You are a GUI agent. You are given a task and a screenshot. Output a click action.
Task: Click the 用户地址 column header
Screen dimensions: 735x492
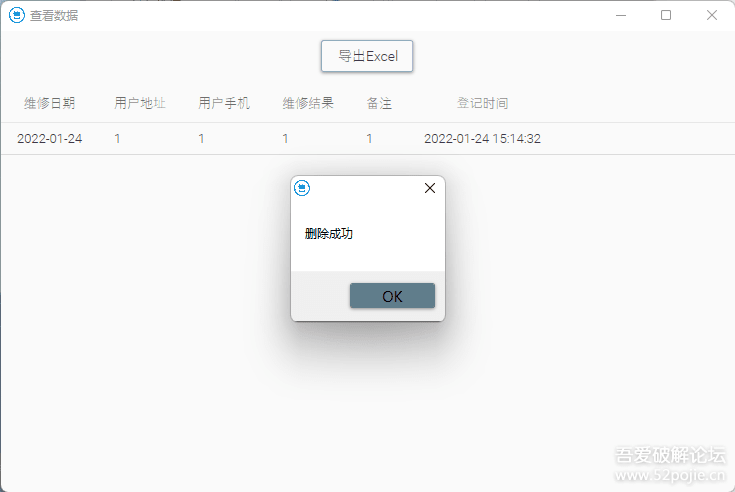pyautogui.click(x=140, y=103)
